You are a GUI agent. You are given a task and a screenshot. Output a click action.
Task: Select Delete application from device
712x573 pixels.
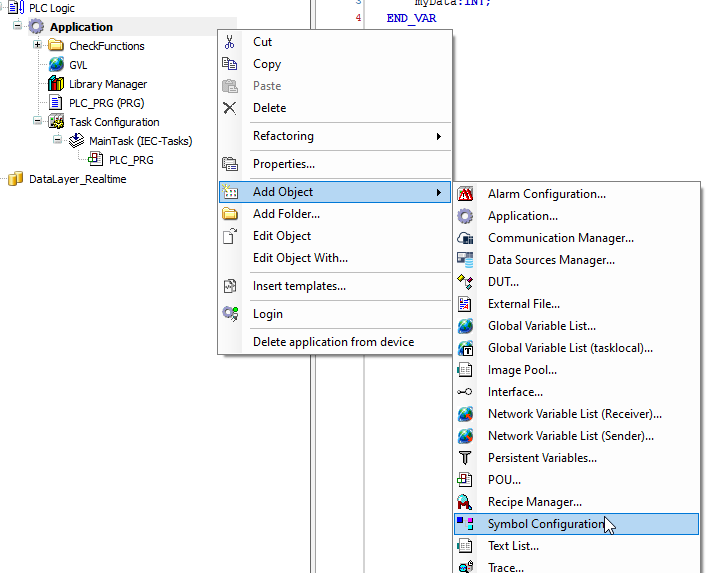[335, 342]
